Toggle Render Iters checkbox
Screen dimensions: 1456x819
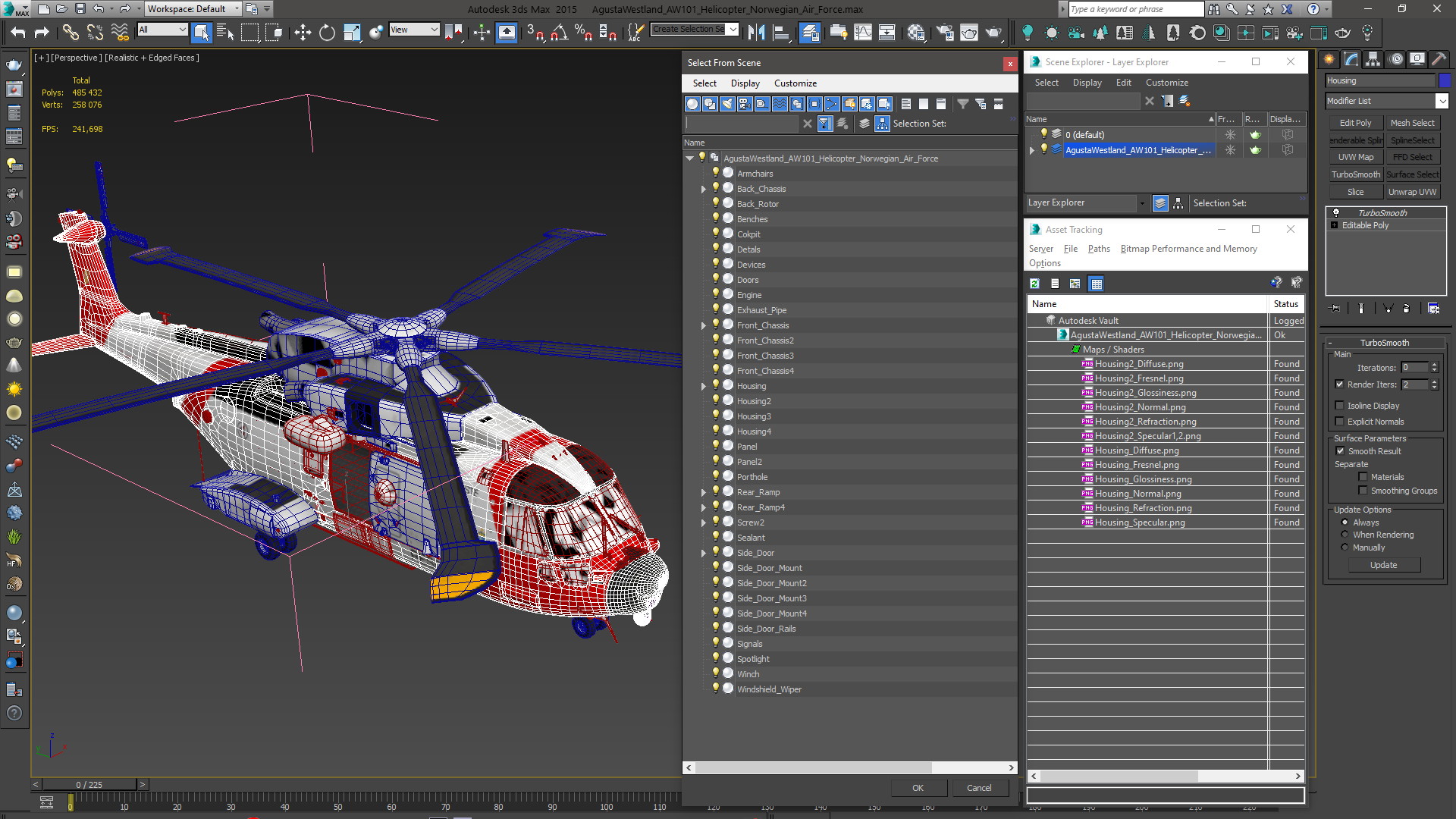[x=1339, y=384]
